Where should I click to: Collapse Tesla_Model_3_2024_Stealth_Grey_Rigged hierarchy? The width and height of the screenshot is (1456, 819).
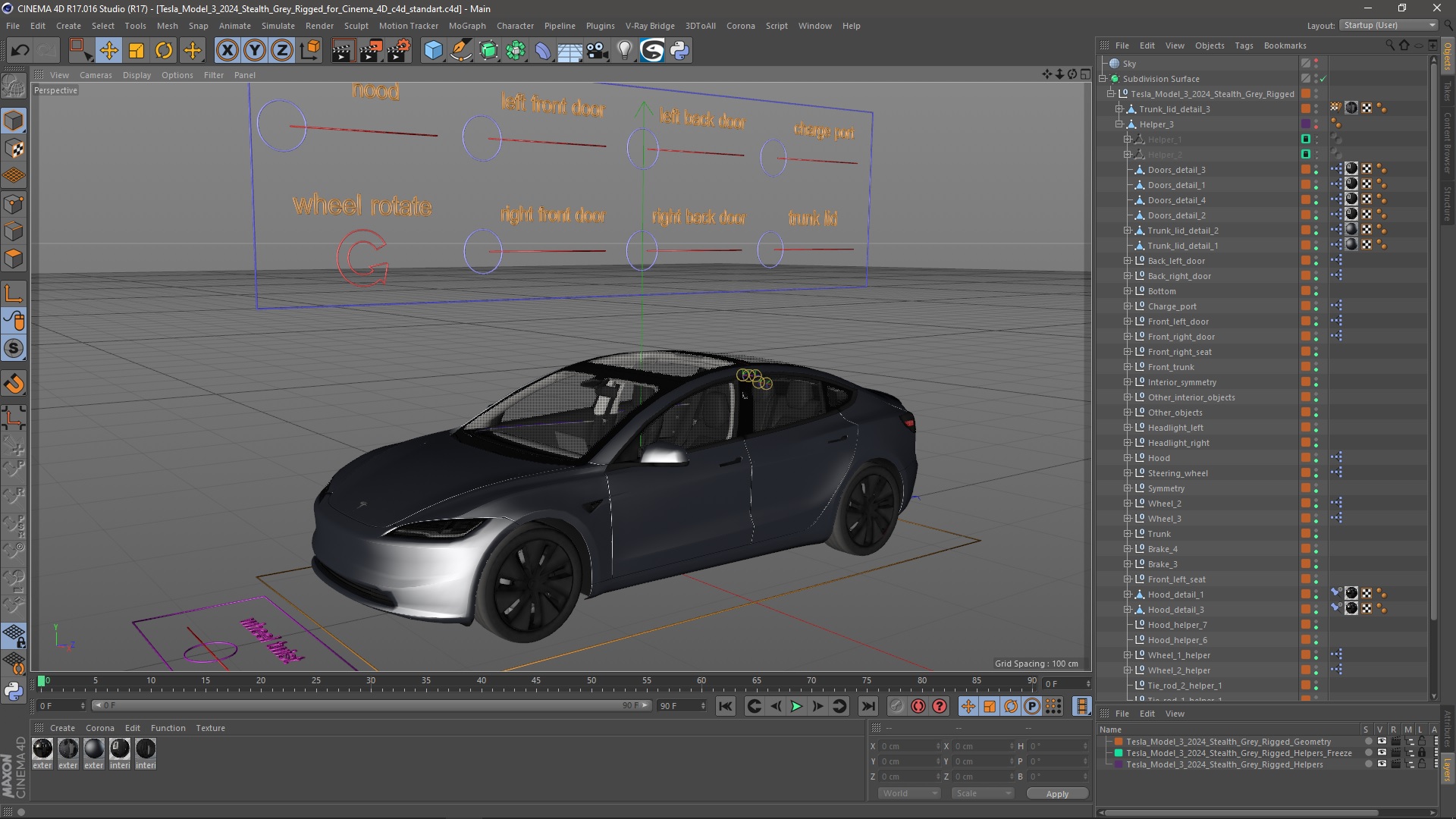point(1111,94)
